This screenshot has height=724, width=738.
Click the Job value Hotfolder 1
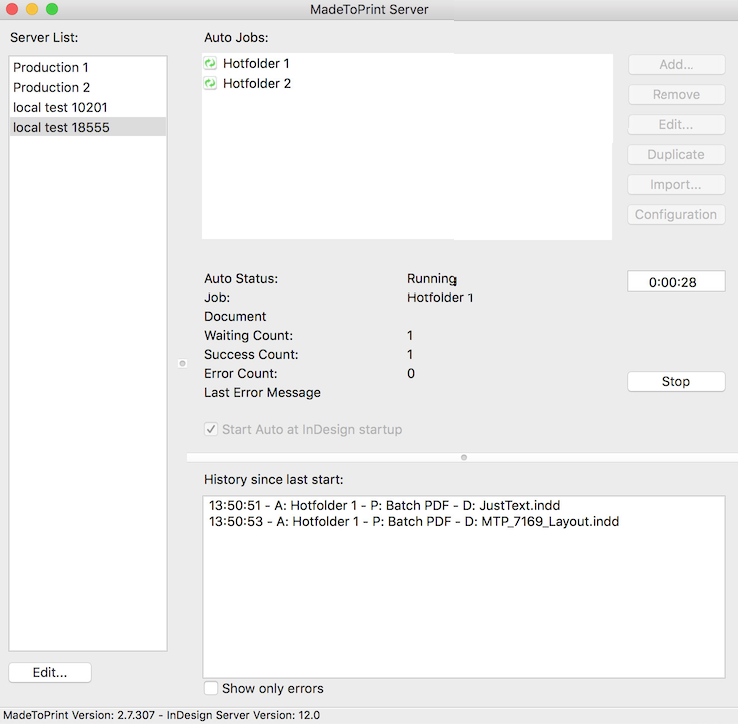[x=440, y=298]
